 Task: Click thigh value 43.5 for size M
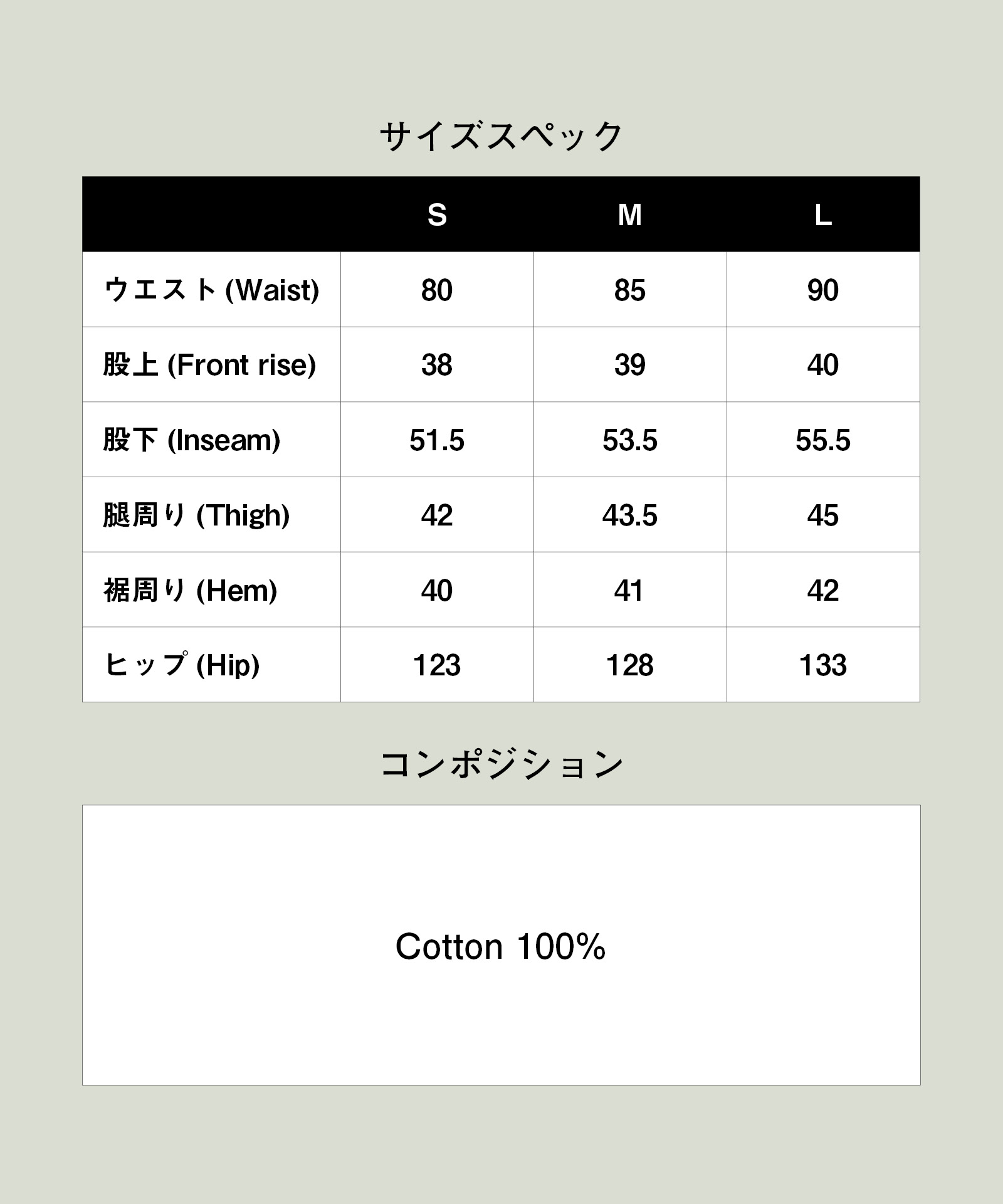pyautogui.click(x=630, y=515)
